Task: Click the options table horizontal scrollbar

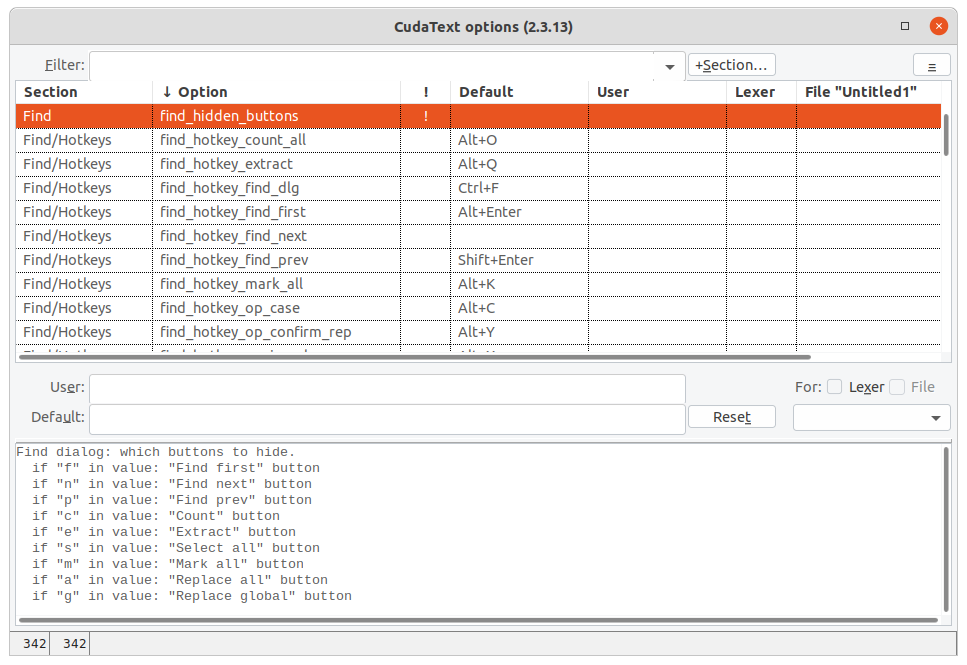Action: pos(414,357)
